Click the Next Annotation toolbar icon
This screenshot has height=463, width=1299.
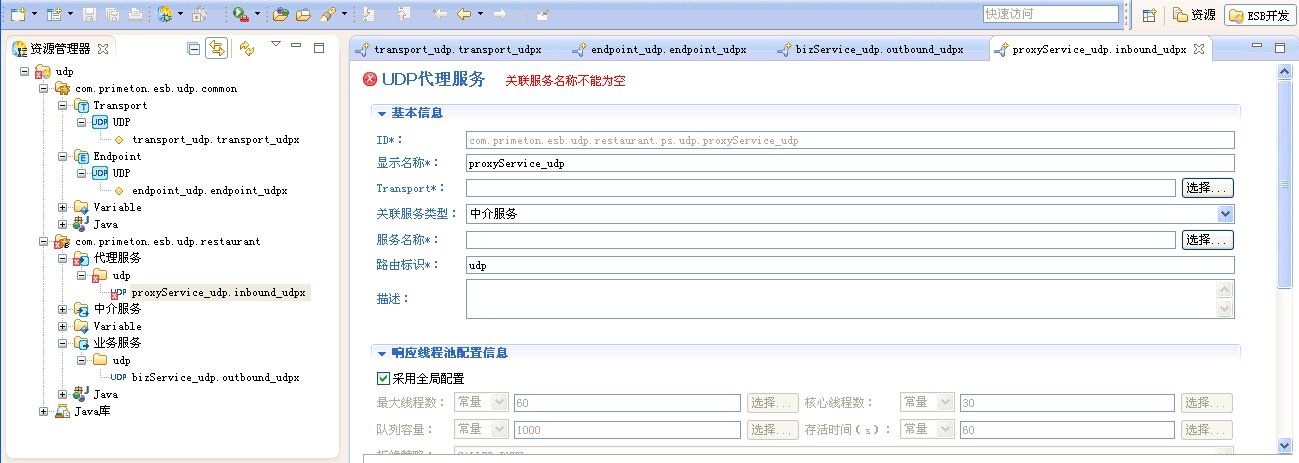369,14
